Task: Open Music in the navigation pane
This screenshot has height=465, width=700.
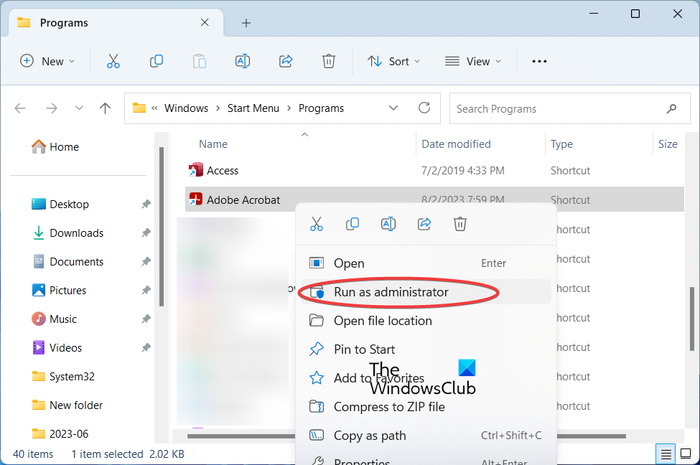Action: pyautogui.click(x=54, y=319)
